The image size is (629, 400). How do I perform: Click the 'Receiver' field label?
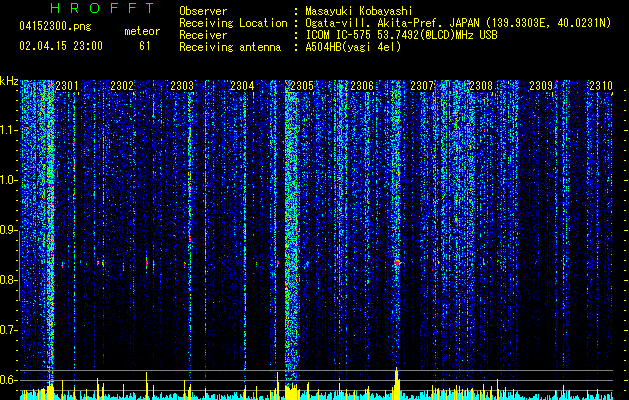pyautogui.click(x=203, y=35)
